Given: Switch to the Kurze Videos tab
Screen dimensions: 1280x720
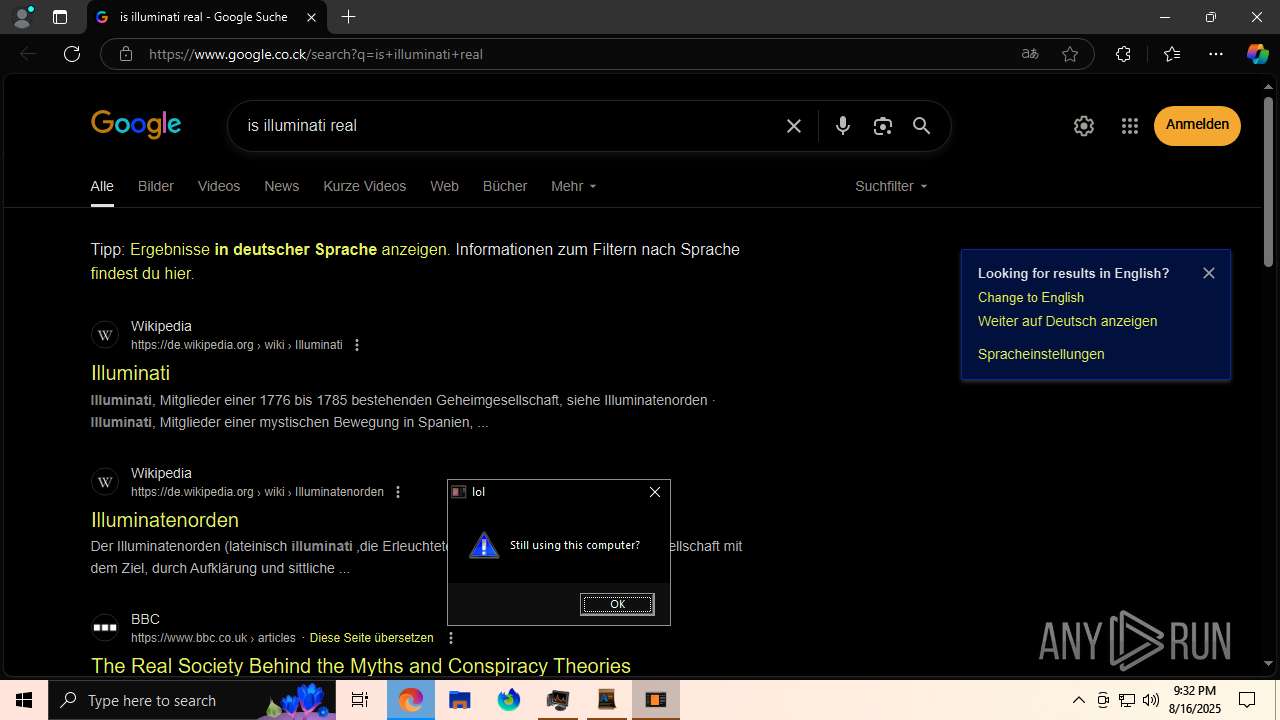Looking at the screenshot, I should tap(365, 186).
